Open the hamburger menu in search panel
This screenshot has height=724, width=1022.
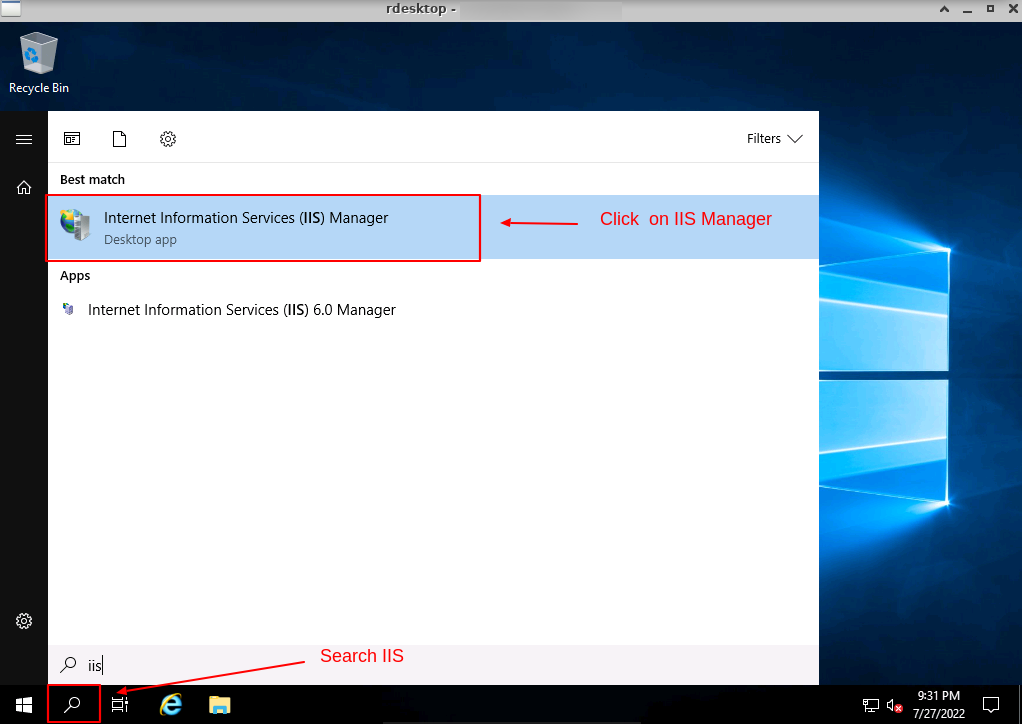click(24, 139)
